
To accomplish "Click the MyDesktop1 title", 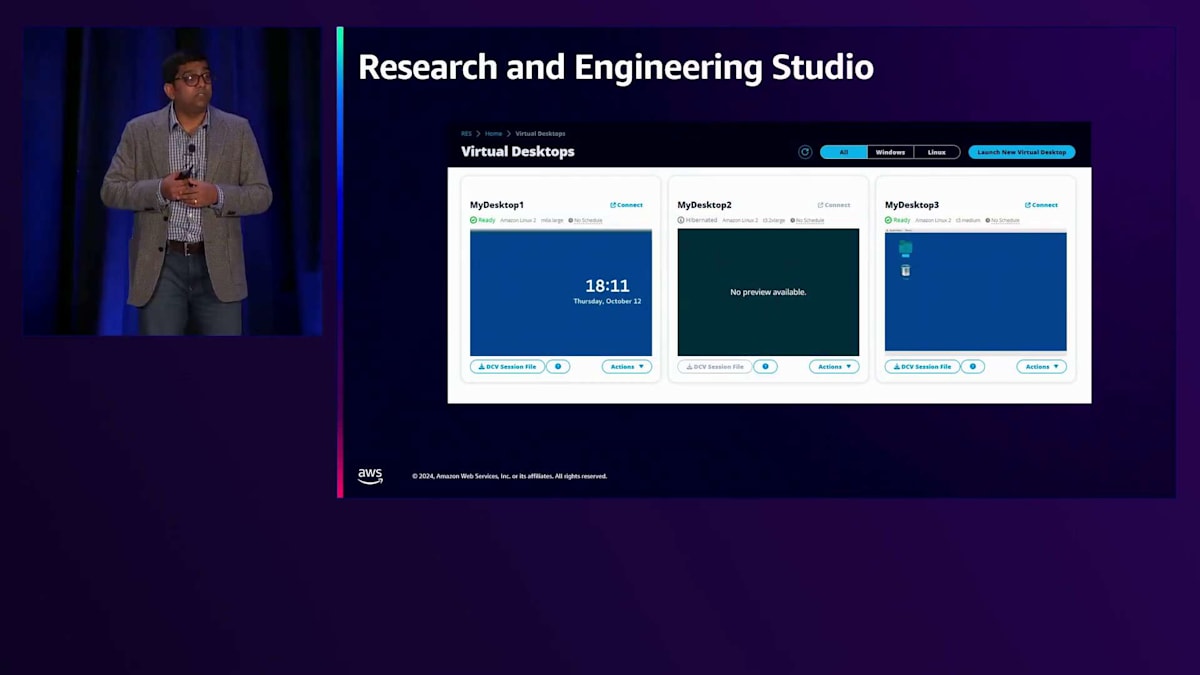I will (x=497, y=205).
